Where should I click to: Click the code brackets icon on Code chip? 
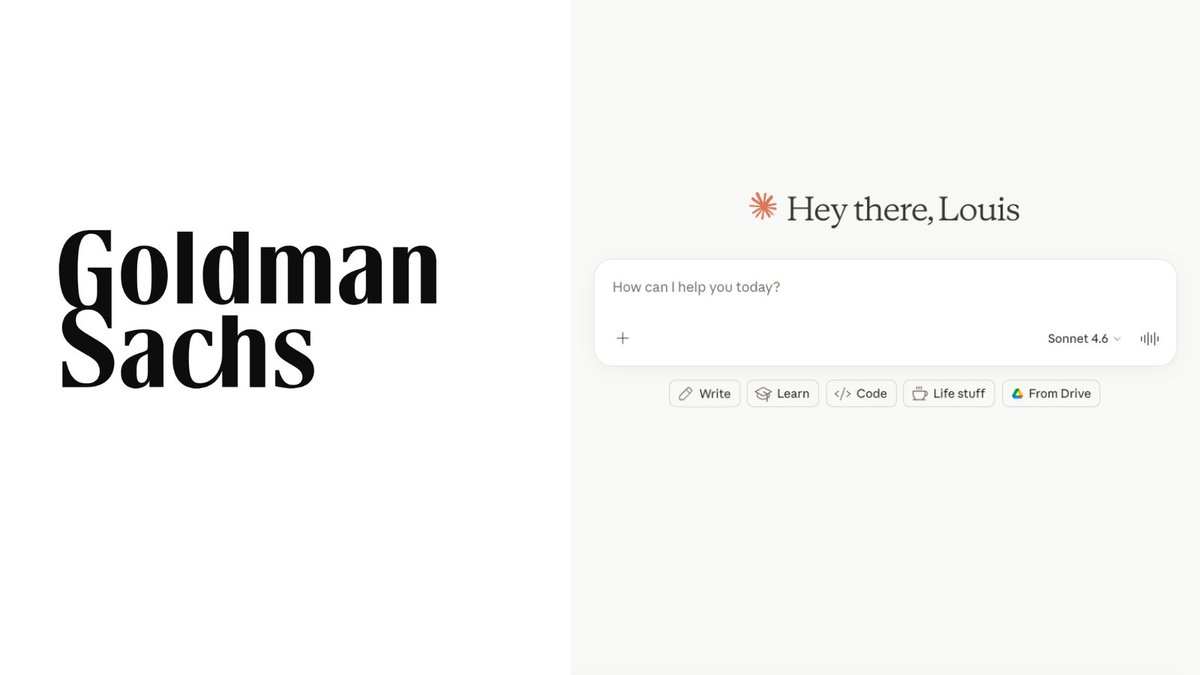tap(842, 394)
